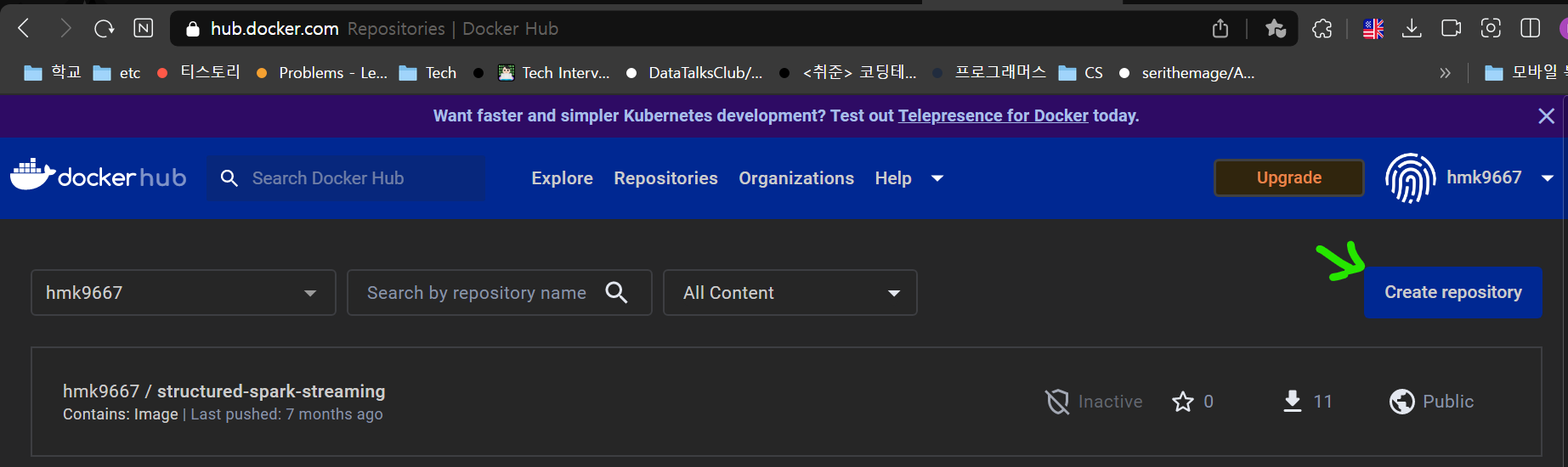Open the 프로그래머스 bookmark
This screenshot has width=1568, height=467.
coord(990,73)
